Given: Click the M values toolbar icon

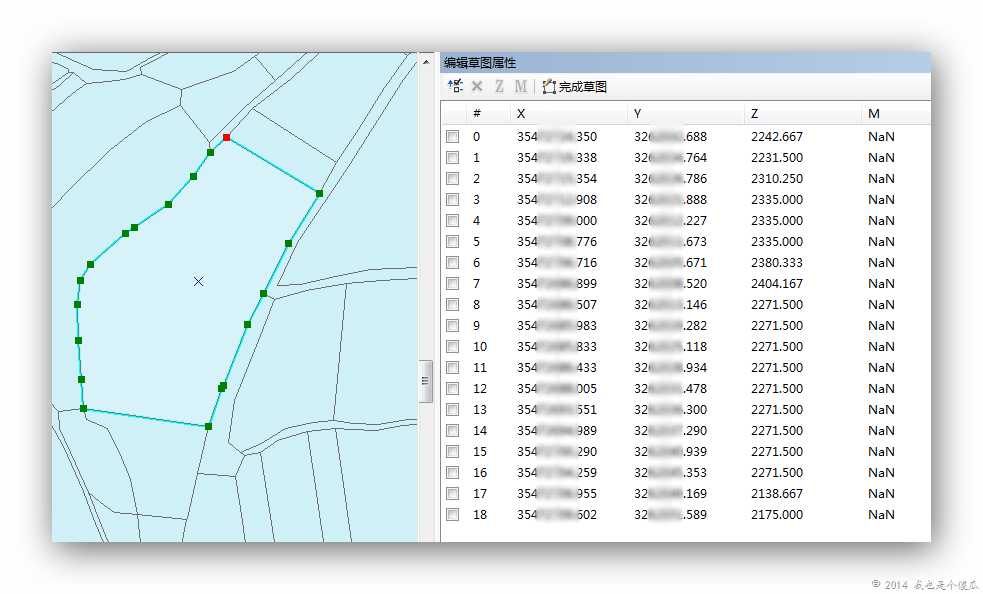Looking at the screenshot, I should (520, 87).
